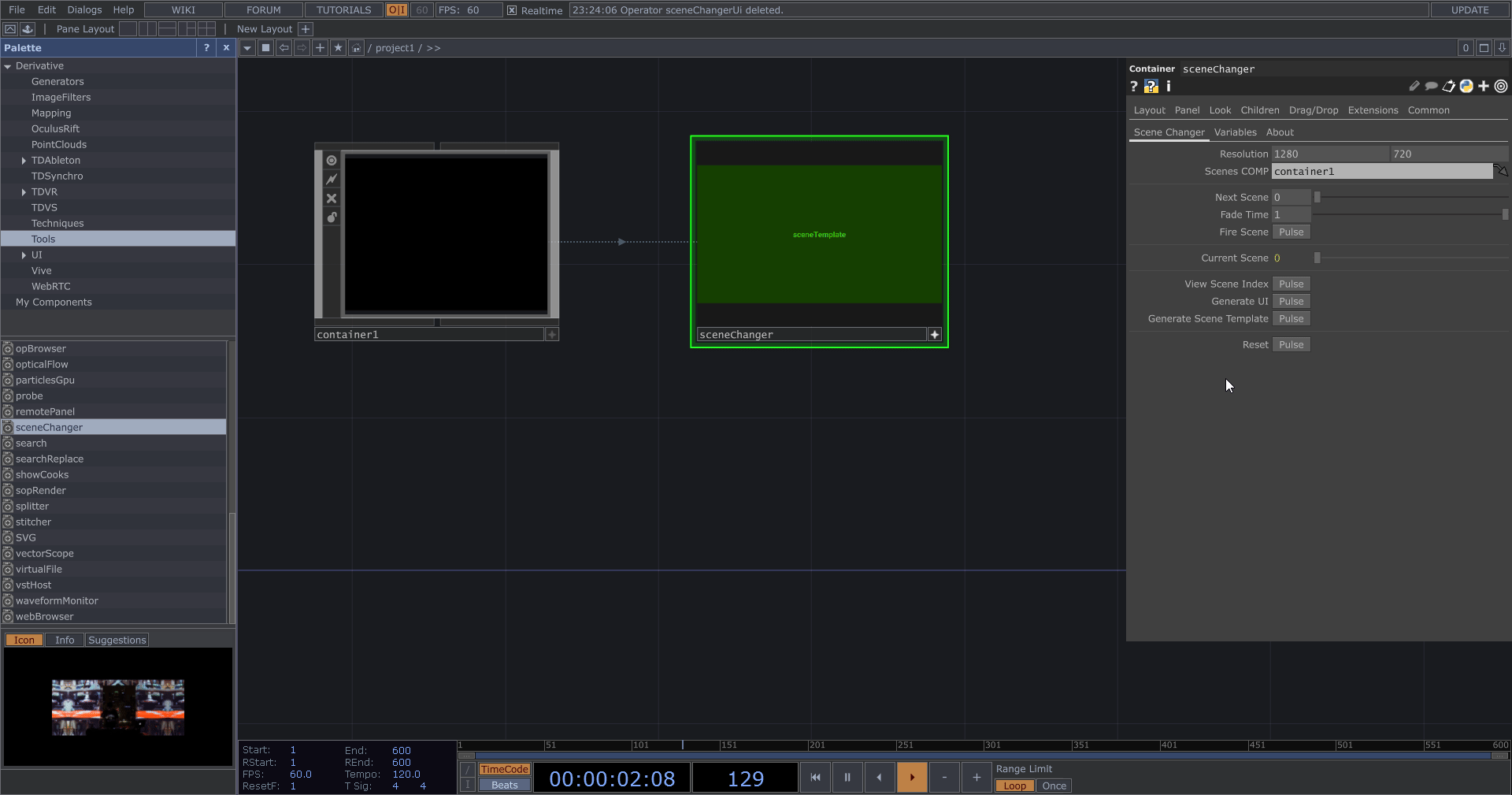The height and width of the screenshot is (795, 1512).
Task: Click the Next Scene slider track
Action: click(1410, 198)
